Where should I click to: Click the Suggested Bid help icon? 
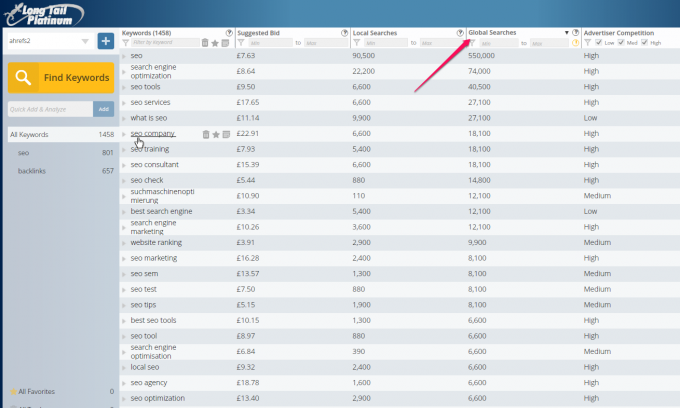click(x=344, y=33)
